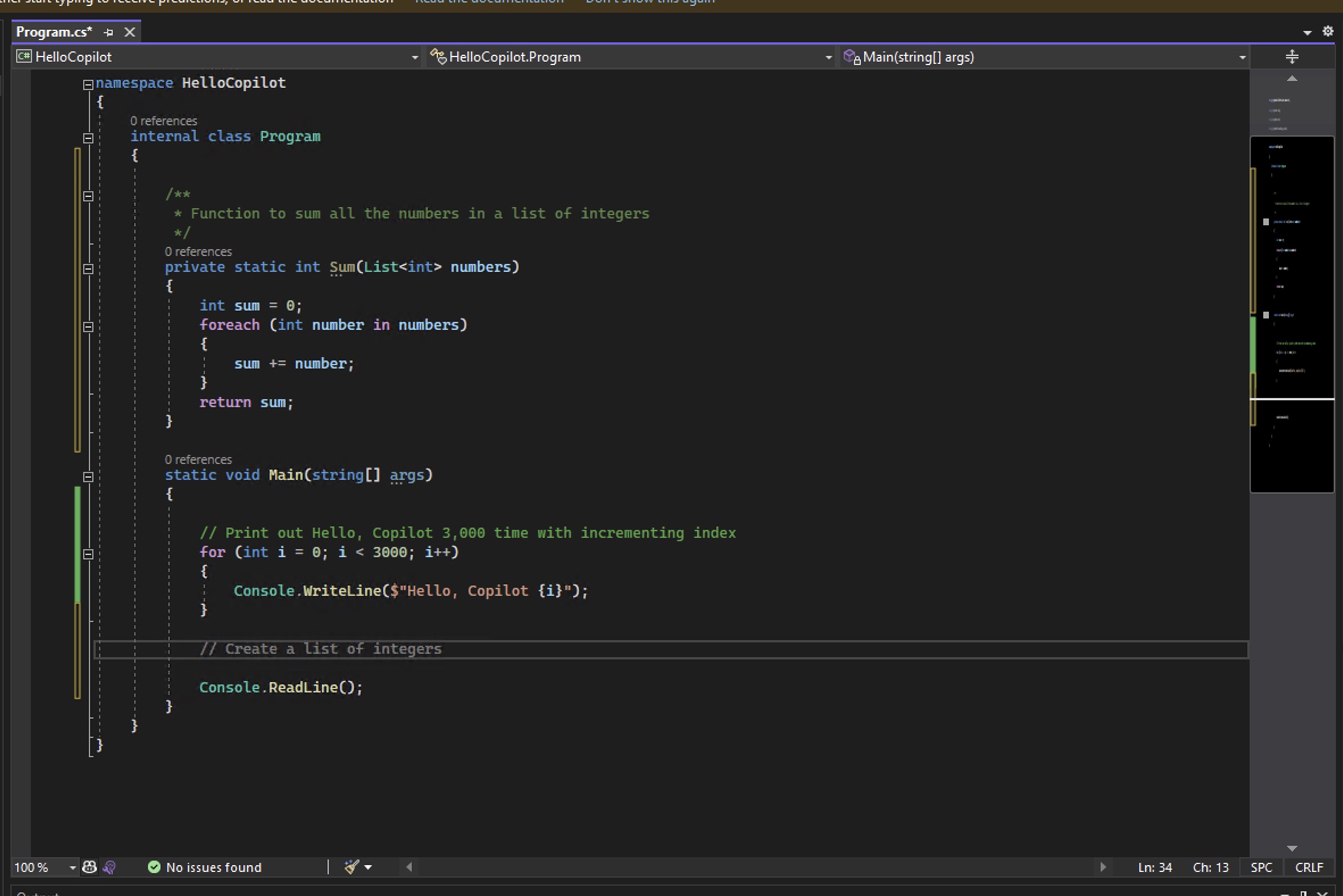Click the 'sum += number;' statement
The image size is (1343, 896).
tap(294, 363)
